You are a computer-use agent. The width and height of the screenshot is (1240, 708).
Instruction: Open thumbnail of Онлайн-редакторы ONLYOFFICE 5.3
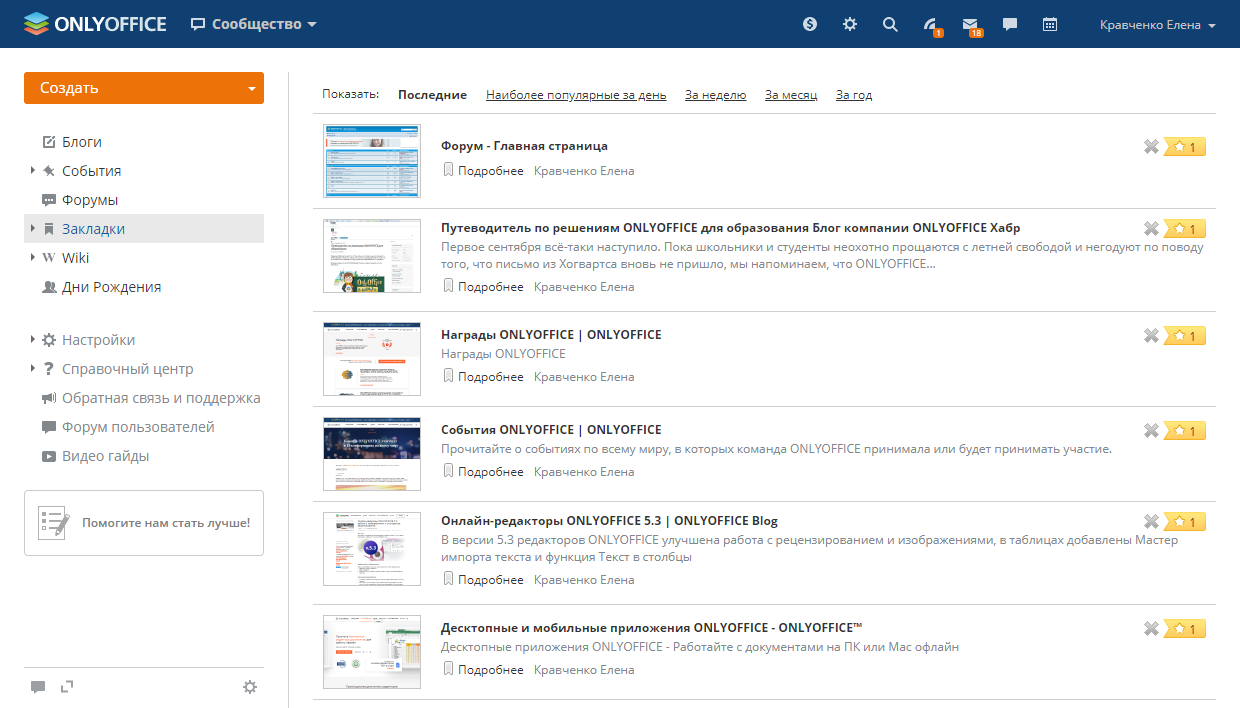[x=372, y=548]
